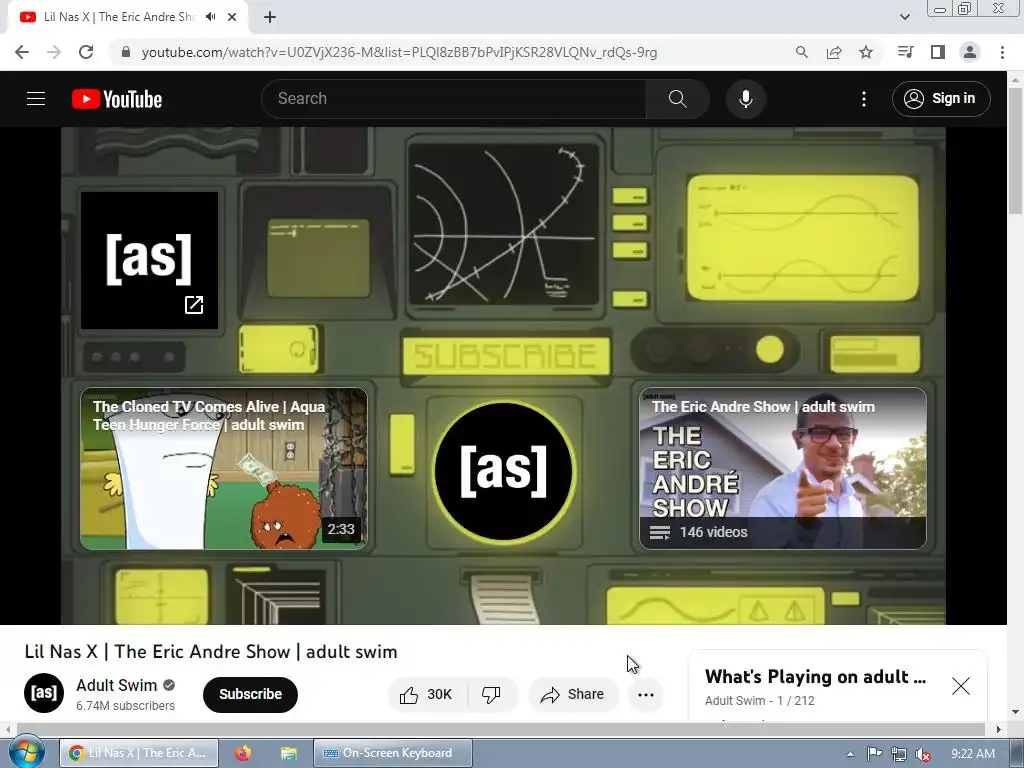The height and width of the screenshot is (768, 1024).
Task: Toggle the Chrome side panel icon
Action: pyautogui.click(x=937, y=52)
